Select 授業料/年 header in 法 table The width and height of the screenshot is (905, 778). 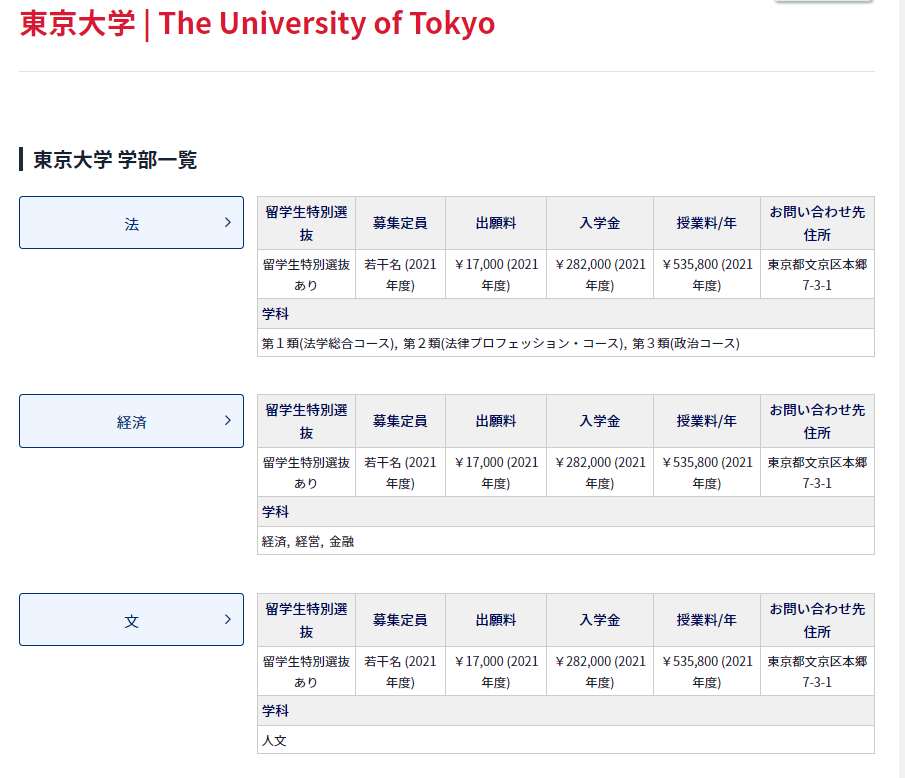(706, 223)
